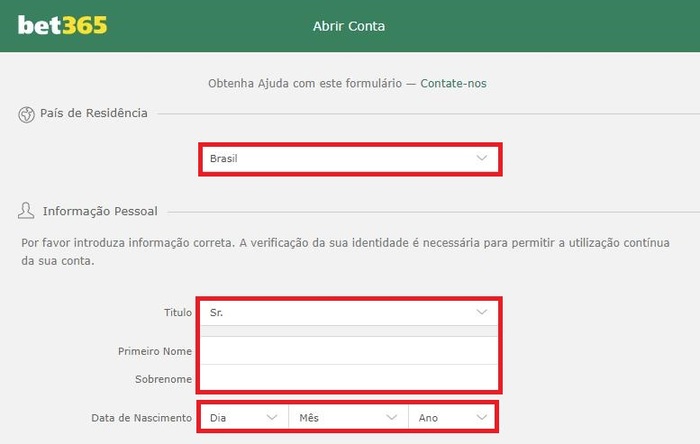Open the Contate-nos help link
Image resolution: width=700 pixels, height=444 pixels.
453,83
